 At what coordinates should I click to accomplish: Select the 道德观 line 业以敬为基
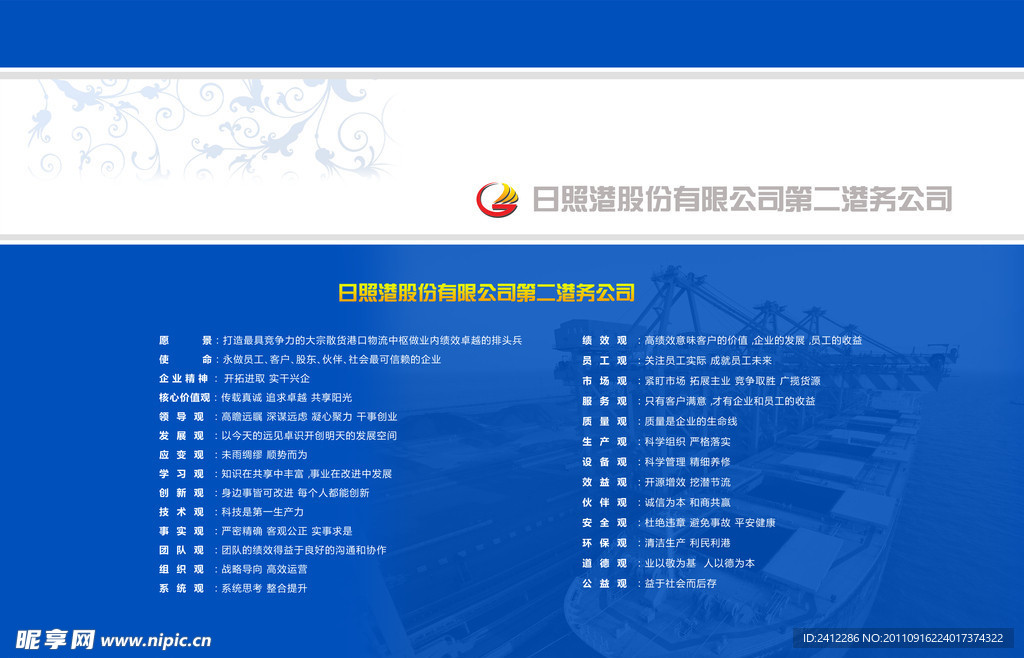click(669, 563)
